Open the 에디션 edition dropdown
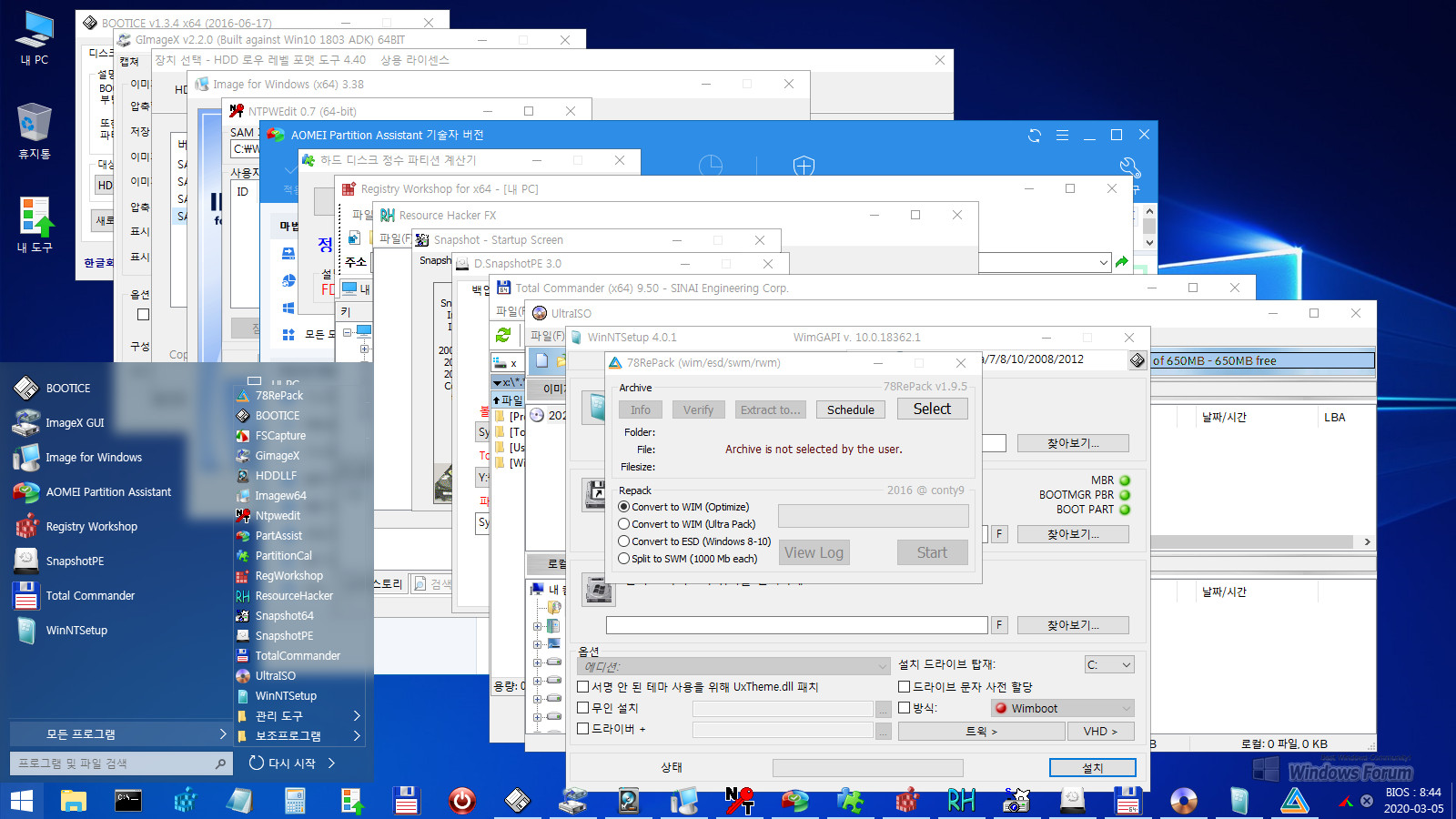Image resolution: width=1456 pixels, height=819 pixels. click(733, 666)
